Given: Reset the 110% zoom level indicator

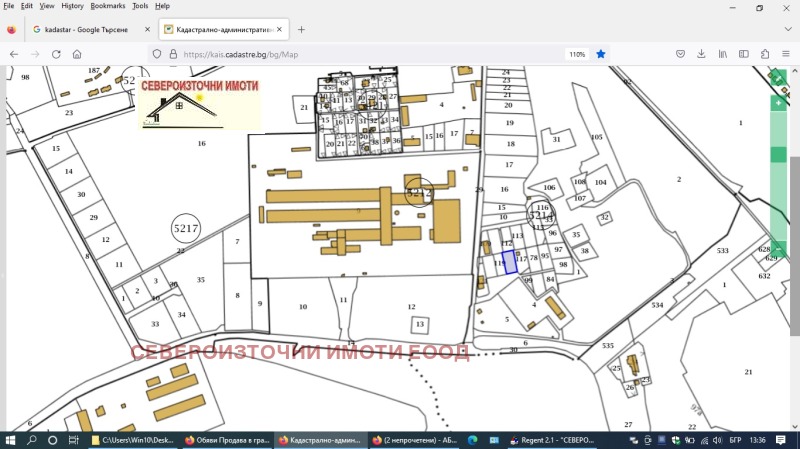Looking at the screenshot, I should coord(577,54).
